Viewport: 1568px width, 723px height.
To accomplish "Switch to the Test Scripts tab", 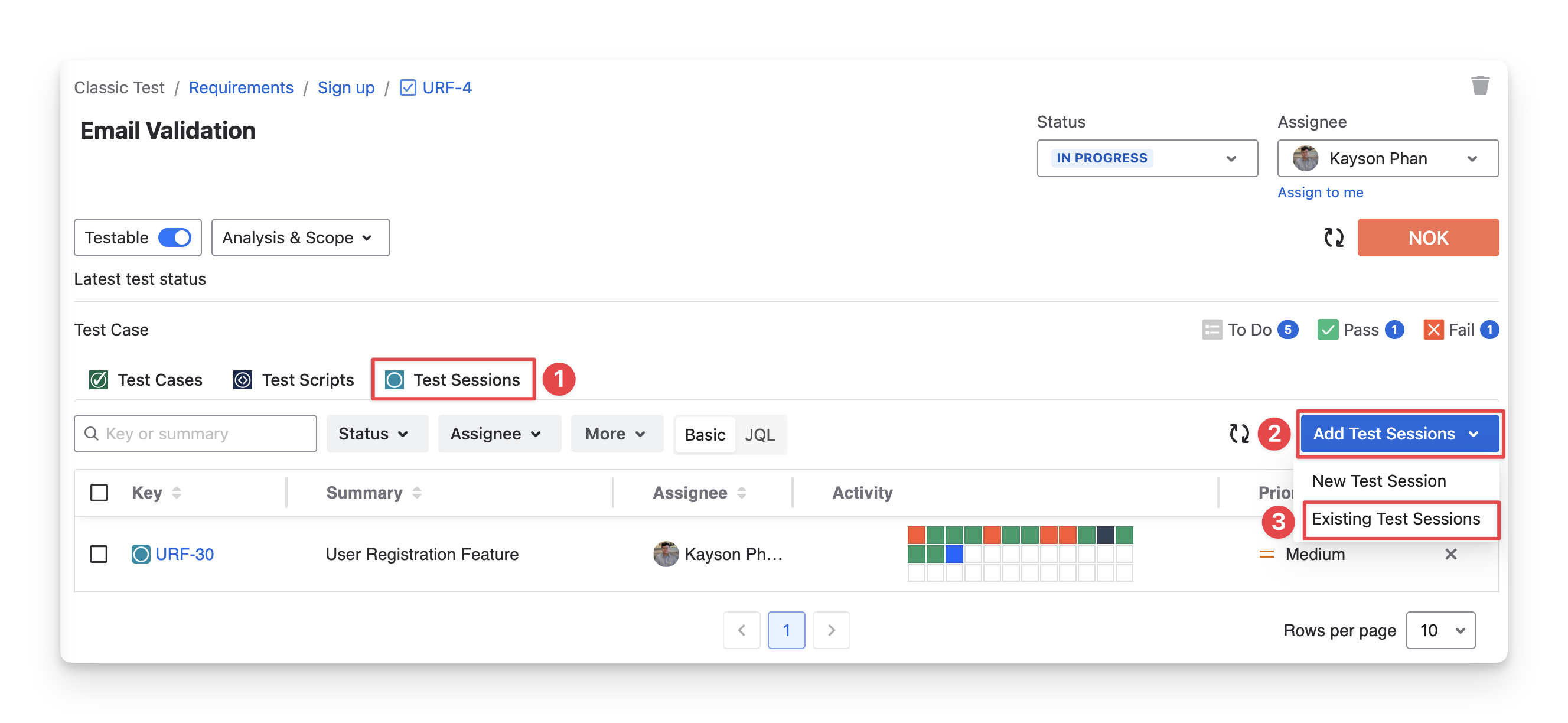I will (295, 380).
